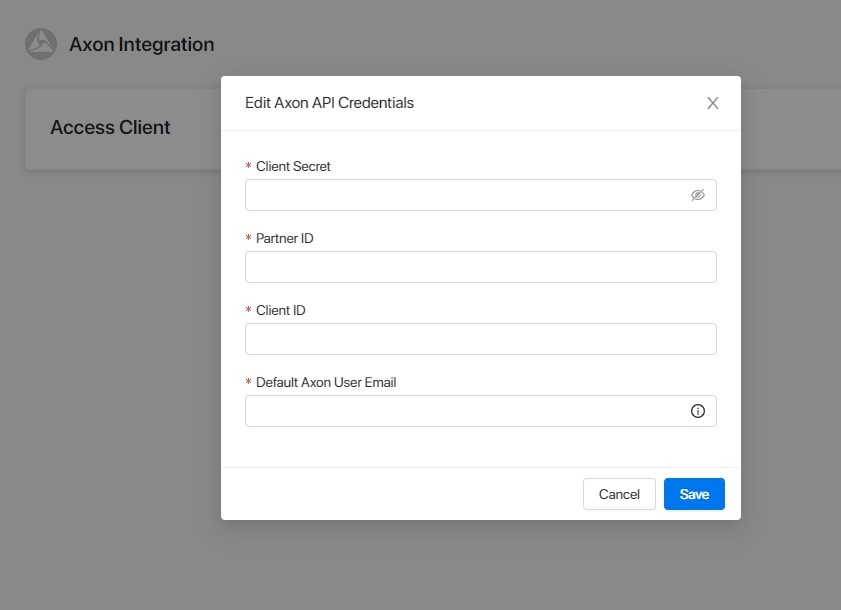This screenshot has height=610, width=841.
Task: Click the Axon Integration page title
Action: tap(141, 45)
